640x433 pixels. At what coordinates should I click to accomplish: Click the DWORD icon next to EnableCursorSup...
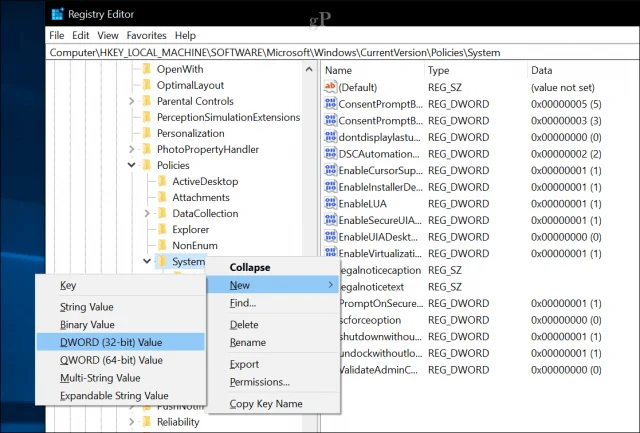[330, 170]
